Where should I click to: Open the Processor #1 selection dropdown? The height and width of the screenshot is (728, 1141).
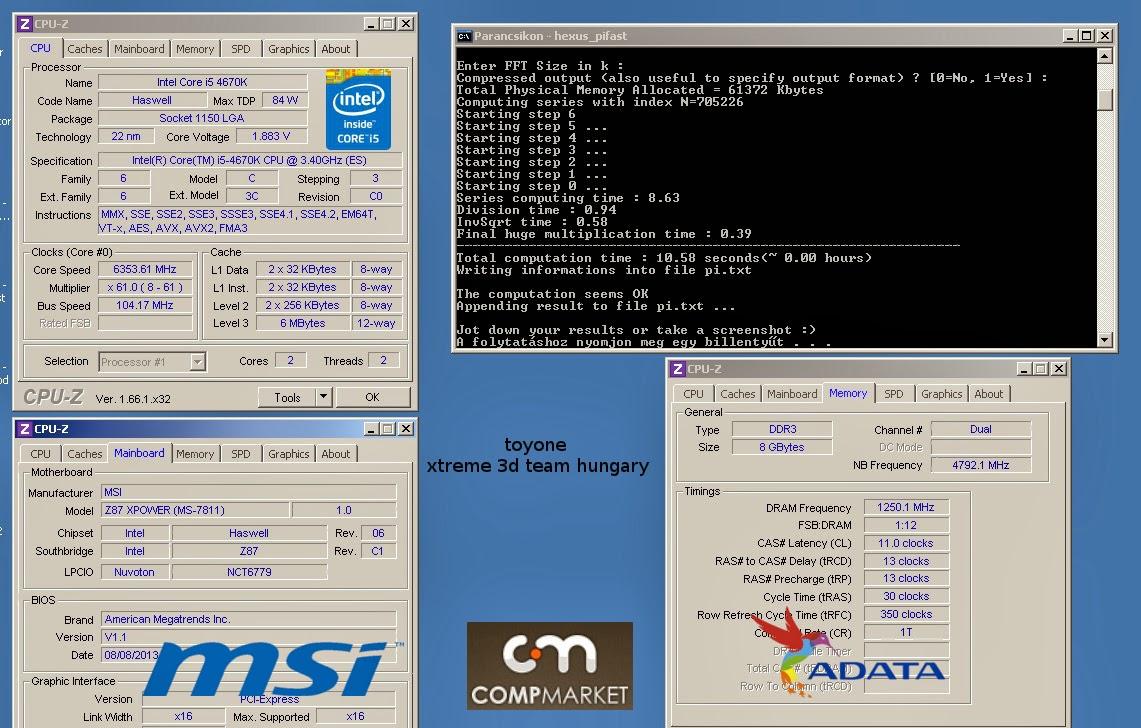197,362
